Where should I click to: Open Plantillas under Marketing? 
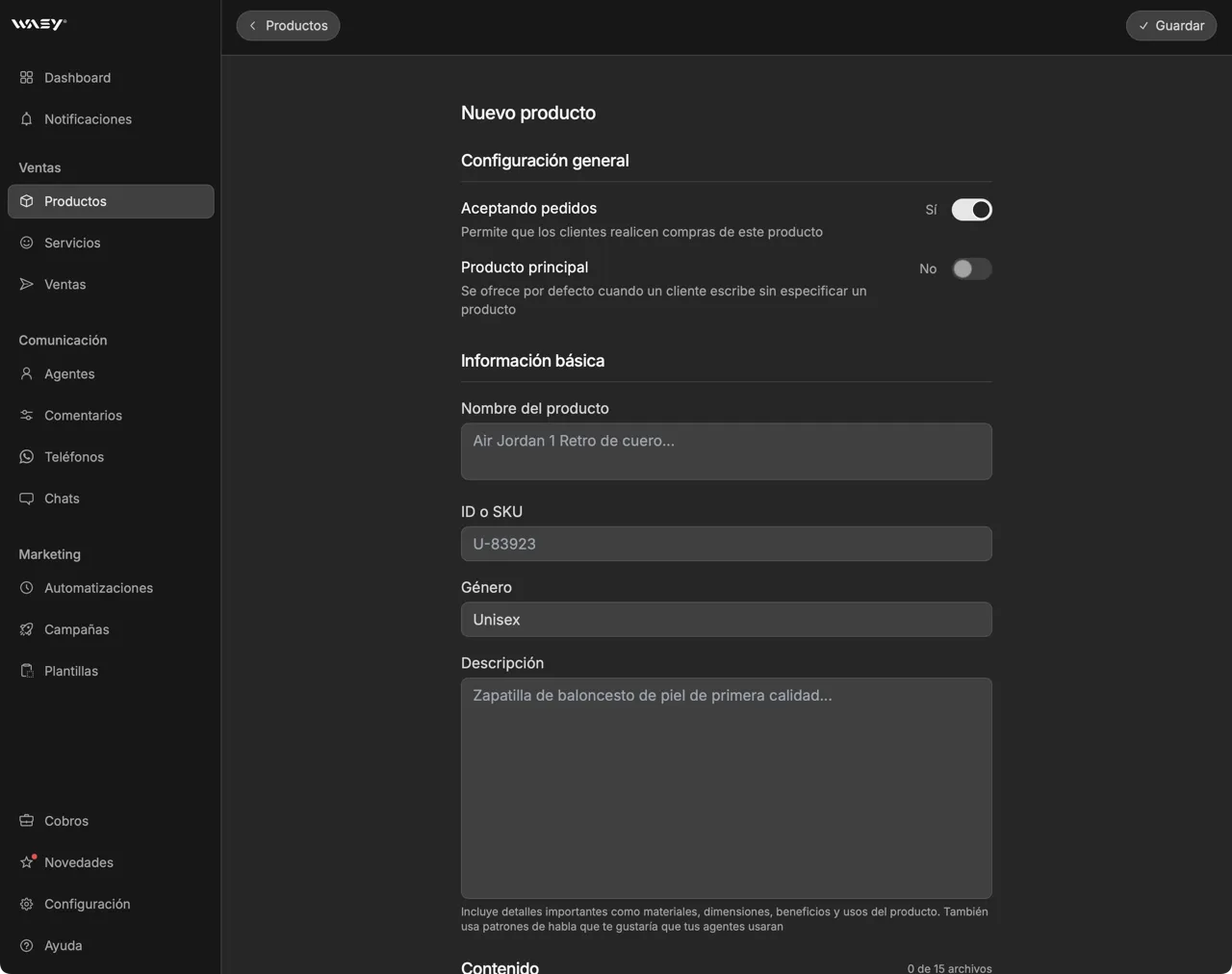71,670
